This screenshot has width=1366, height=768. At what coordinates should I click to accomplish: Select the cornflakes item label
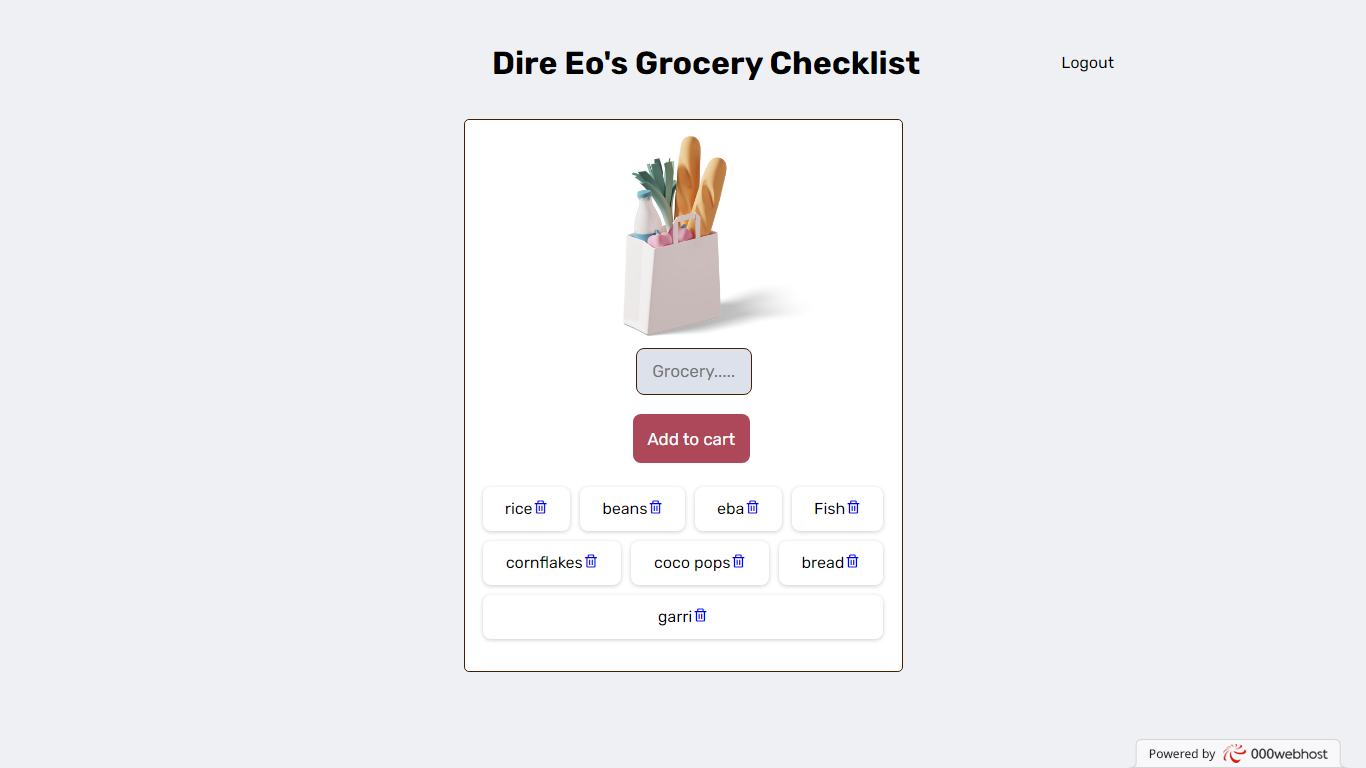pos(544,563)
